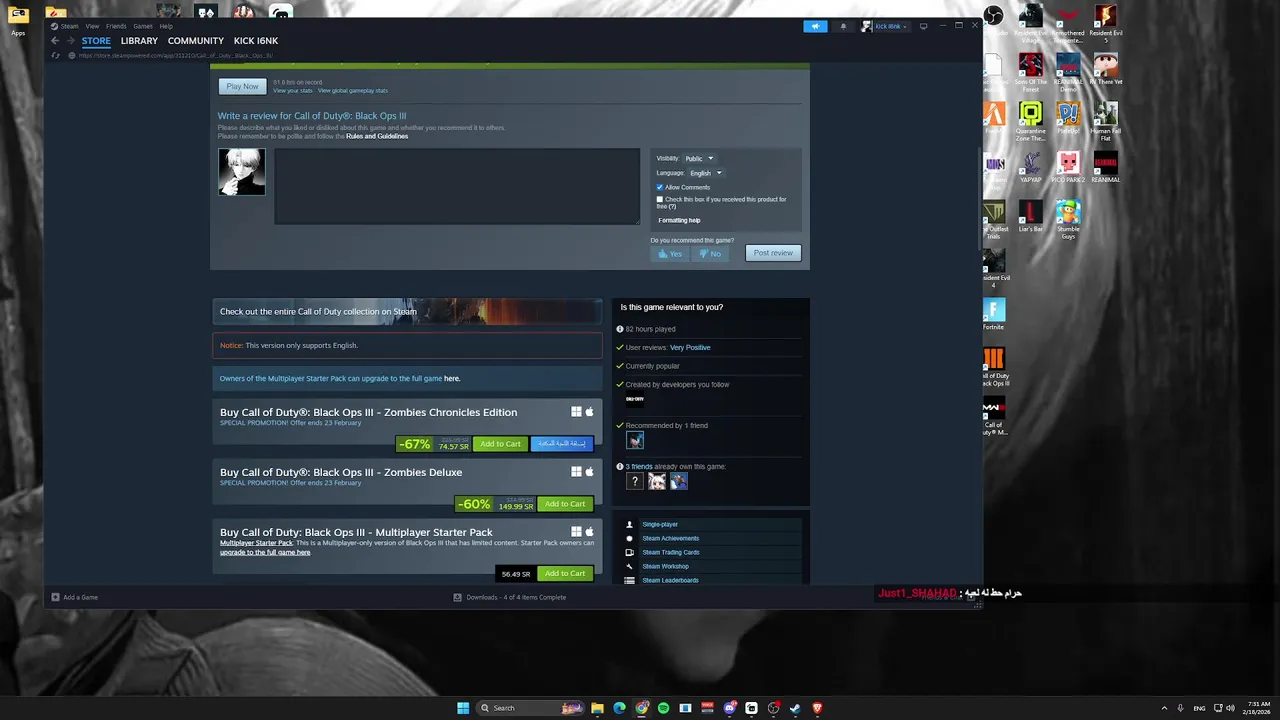The image size is (1280, 720).
Task: Open the Windows Start menu
Action: click(463, 708)
